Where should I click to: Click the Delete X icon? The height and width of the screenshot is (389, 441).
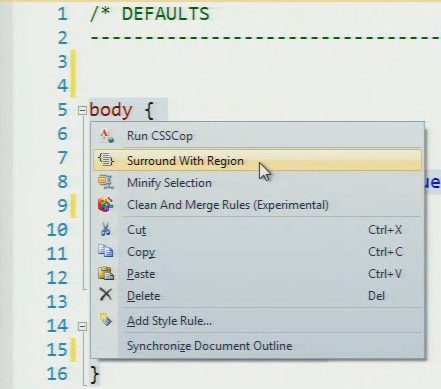pyautogui.click(x=106, y=295)
